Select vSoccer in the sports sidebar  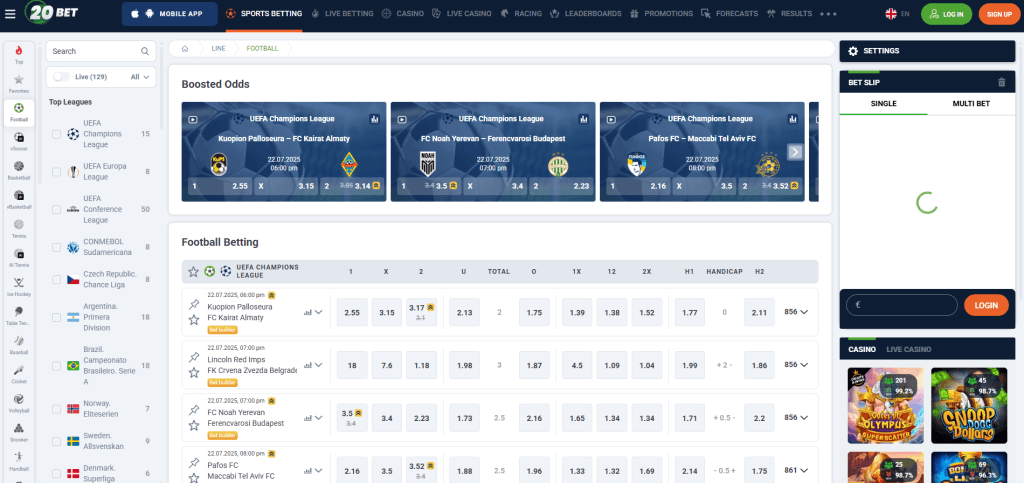pyautogui.click(x=19, y=142)
